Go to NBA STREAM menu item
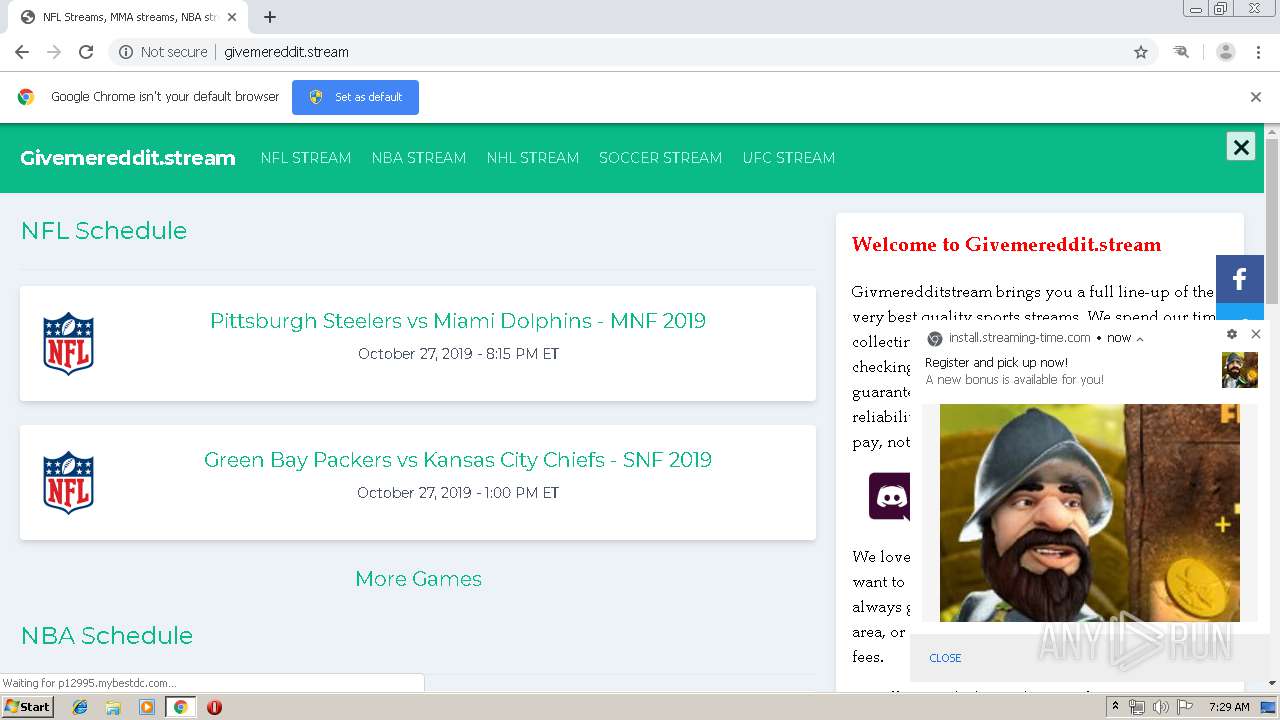1280x720 pixels. [419, 158]
